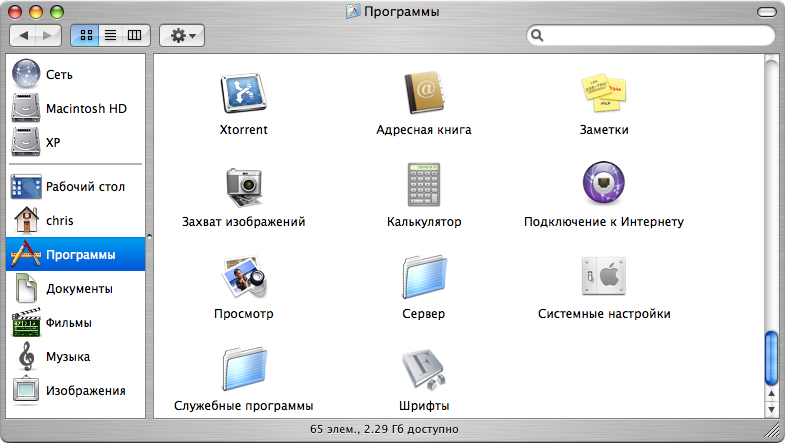The width and height of the screenshot is (785, 443).
Task: Open Системные настройки icon
Action: point(604,276)
